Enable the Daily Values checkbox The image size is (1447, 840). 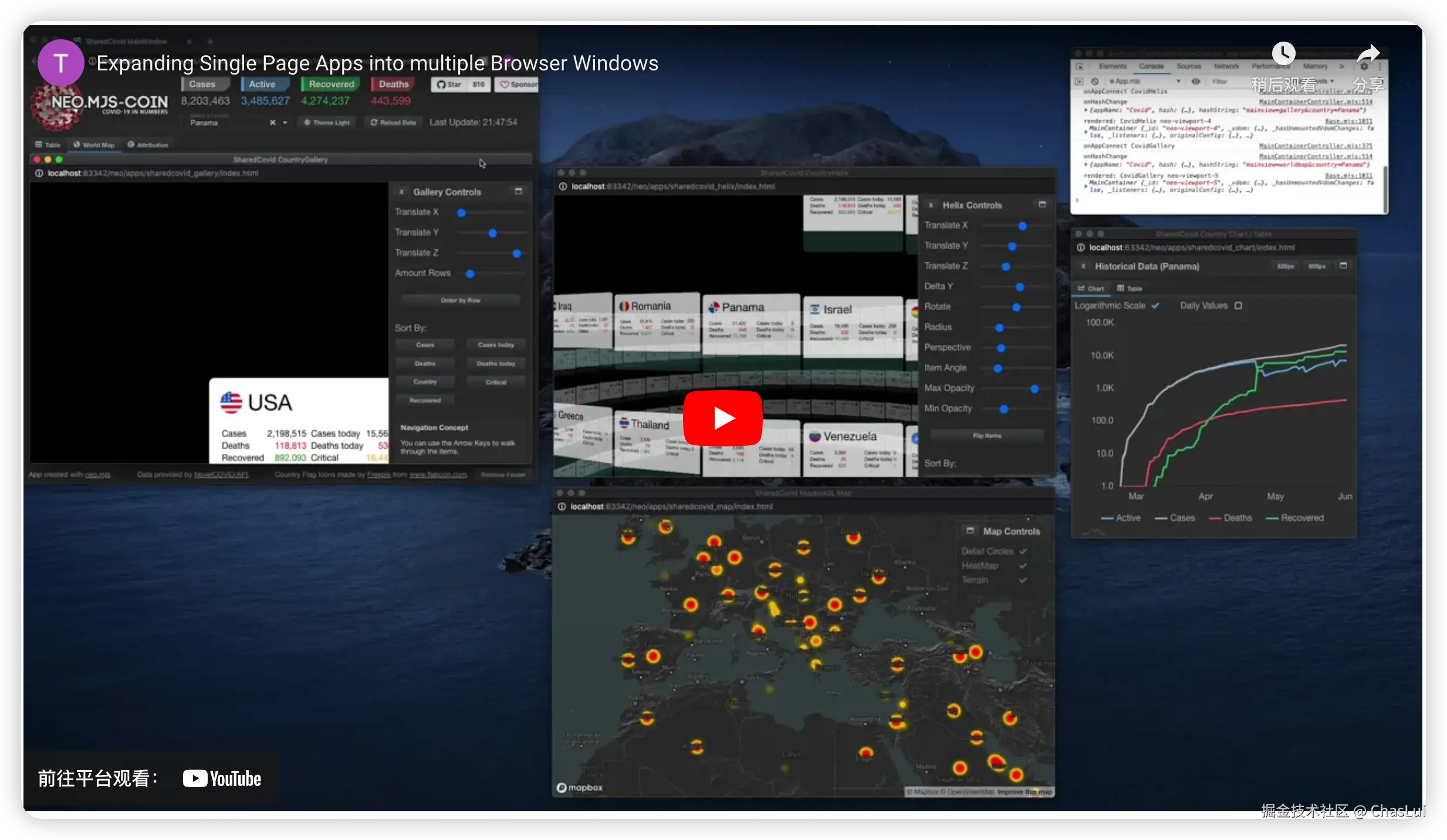(x=1238, y=306)
